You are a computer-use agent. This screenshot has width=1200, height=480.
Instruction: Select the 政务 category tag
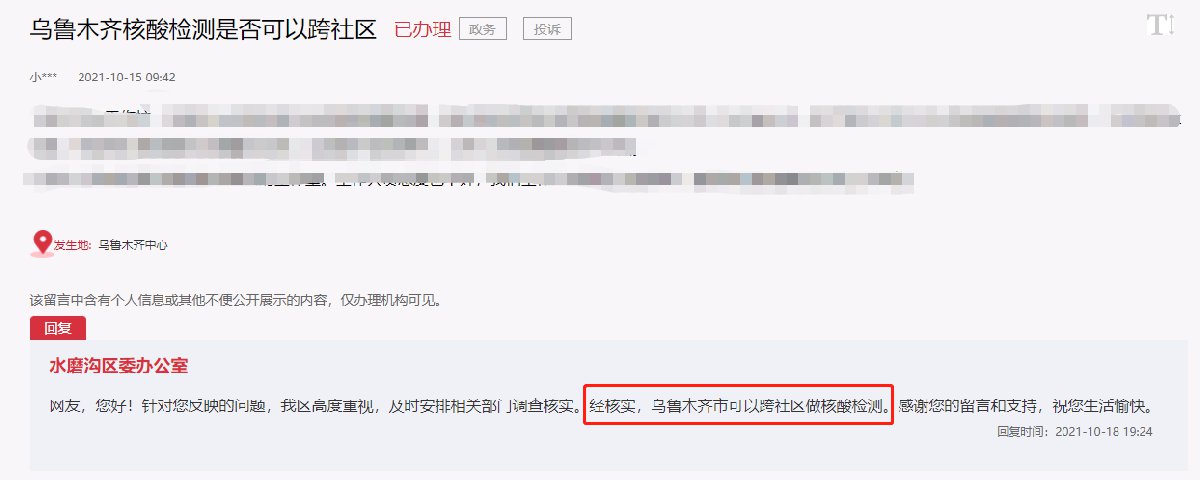[x=482, y=29]
